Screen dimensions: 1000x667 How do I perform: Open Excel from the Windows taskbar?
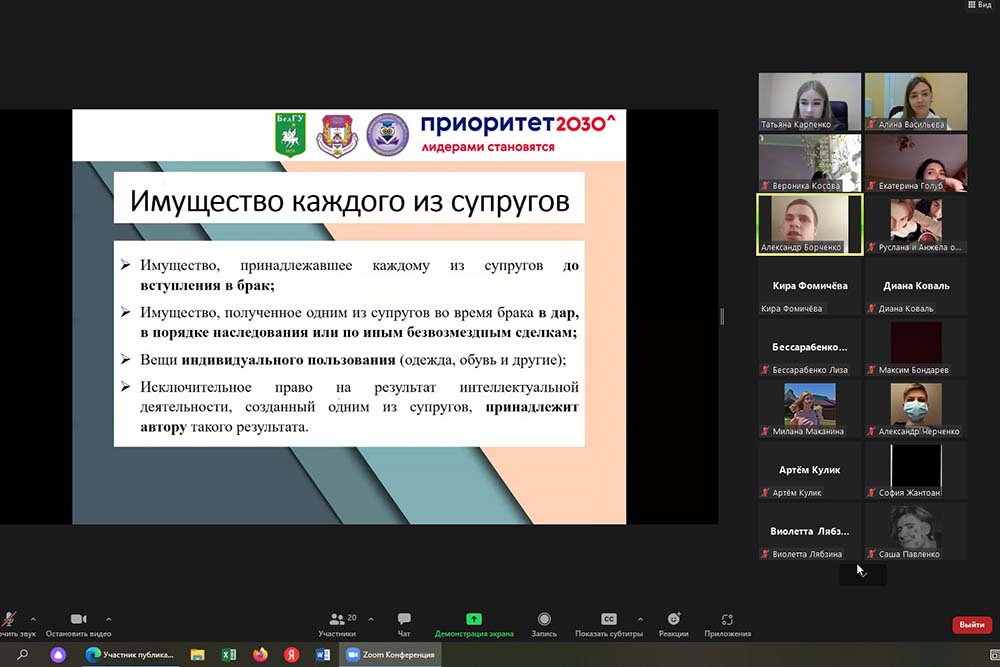pos(228,655)
